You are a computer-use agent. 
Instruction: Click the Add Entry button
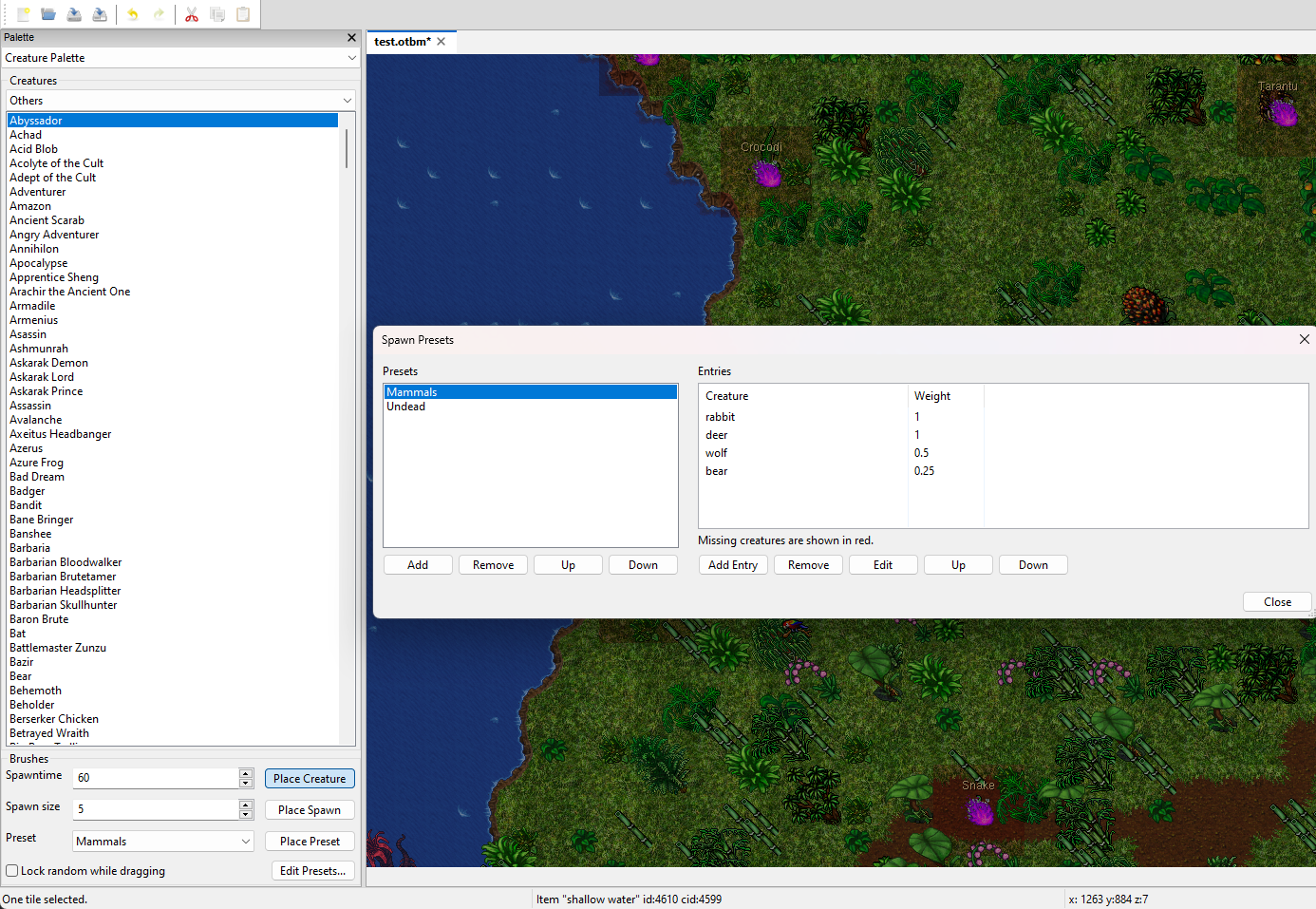tap(733, 565)
